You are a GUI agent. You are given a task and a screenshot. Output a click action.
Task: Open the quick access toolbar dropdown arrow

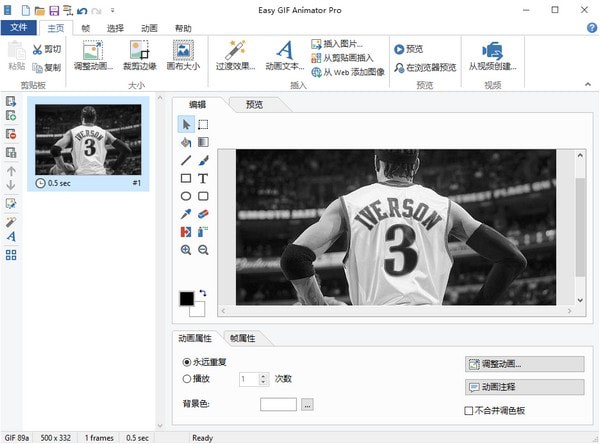tap(111, 9)
